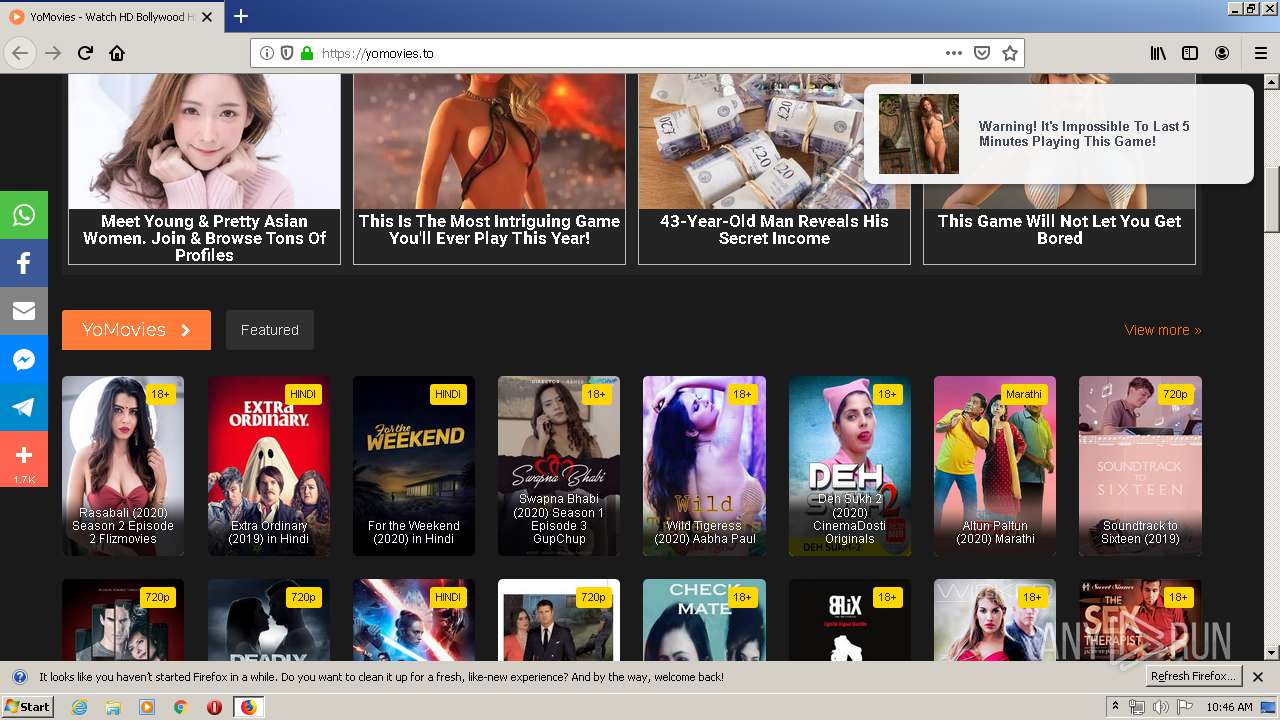
Task: Show hidden system tray icons
Action: [1116, 707]
